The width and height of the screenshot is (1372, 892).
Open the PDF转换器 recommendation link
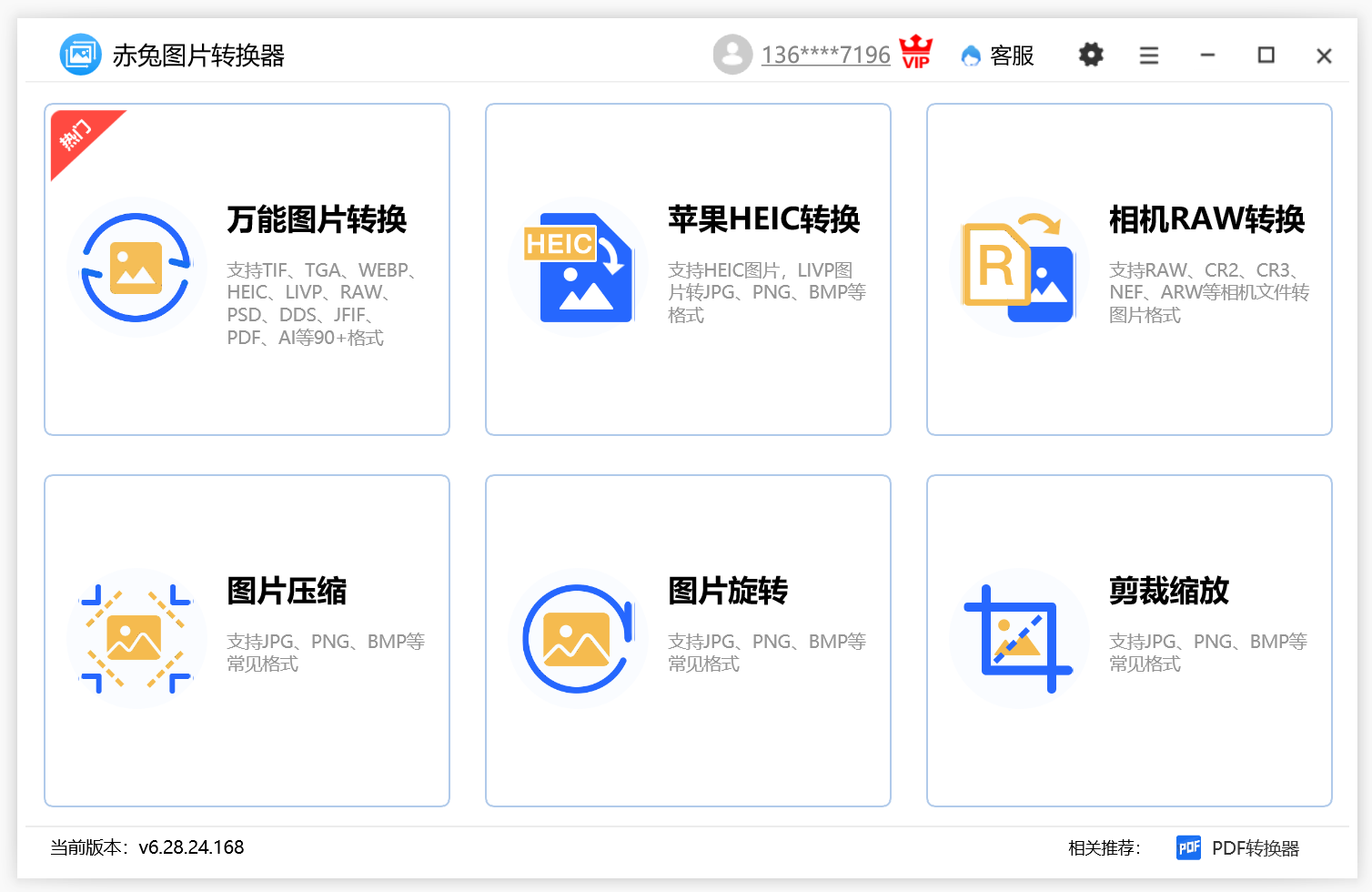(1256, 848)
